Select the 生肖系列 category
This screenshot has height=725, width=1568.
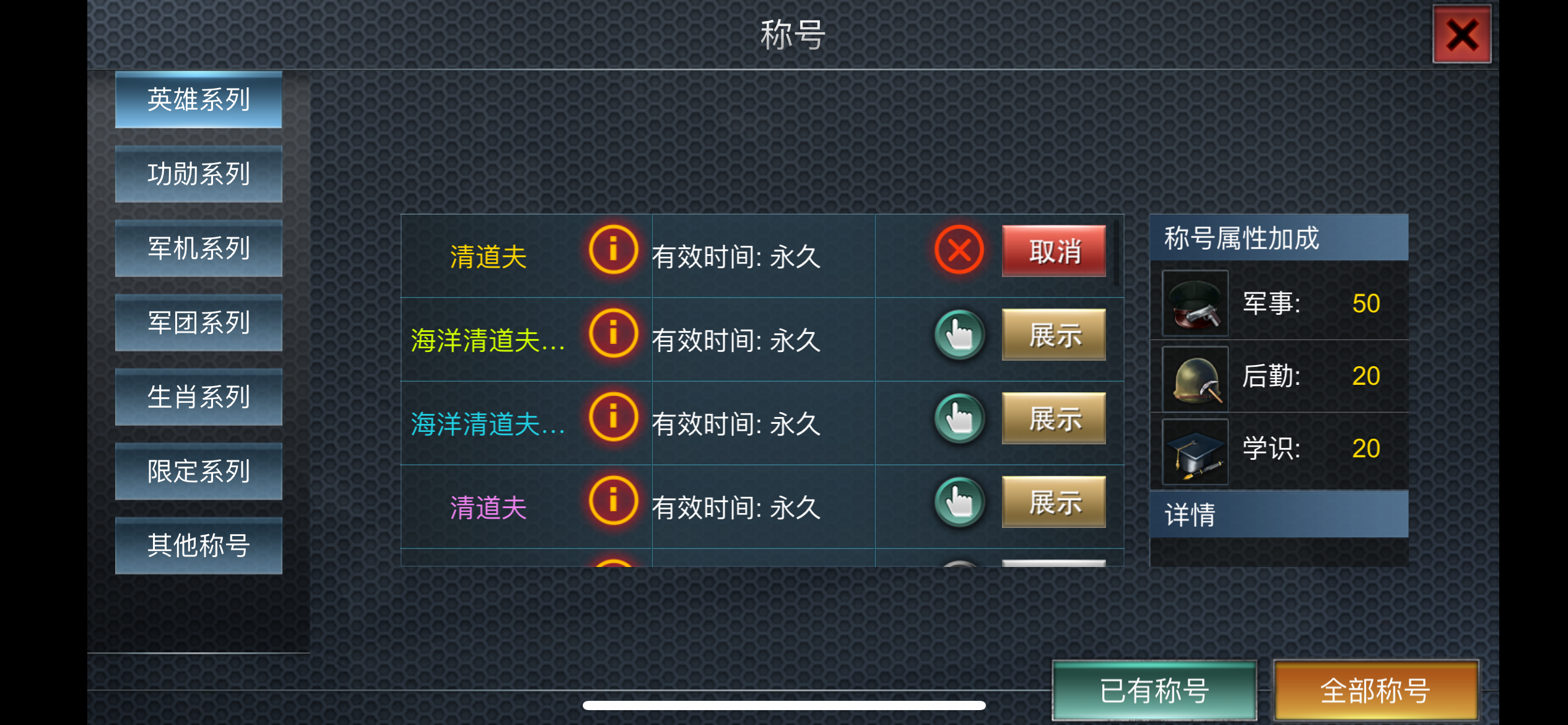pos(199,397)
